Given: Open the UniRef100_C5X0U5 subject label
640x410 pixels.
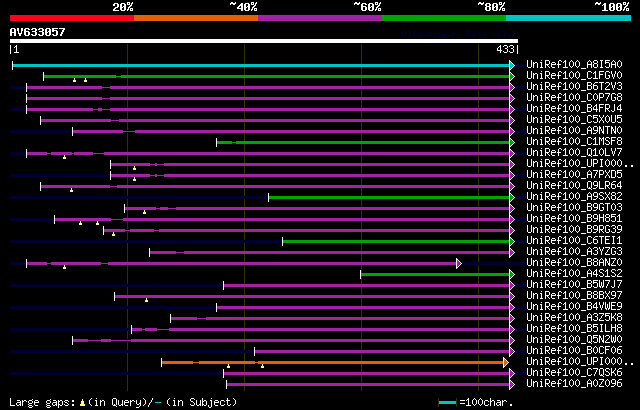Looking at the screenshot, I should pos(574,120).
